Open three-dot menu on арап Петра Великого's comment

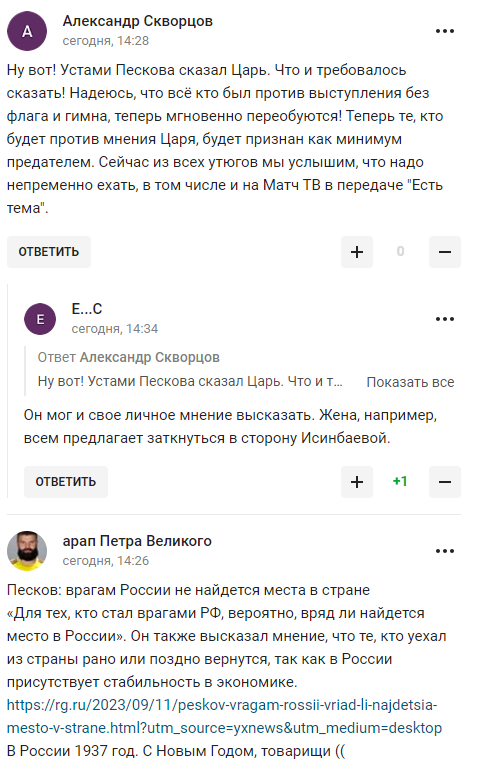tap(444, 551)
